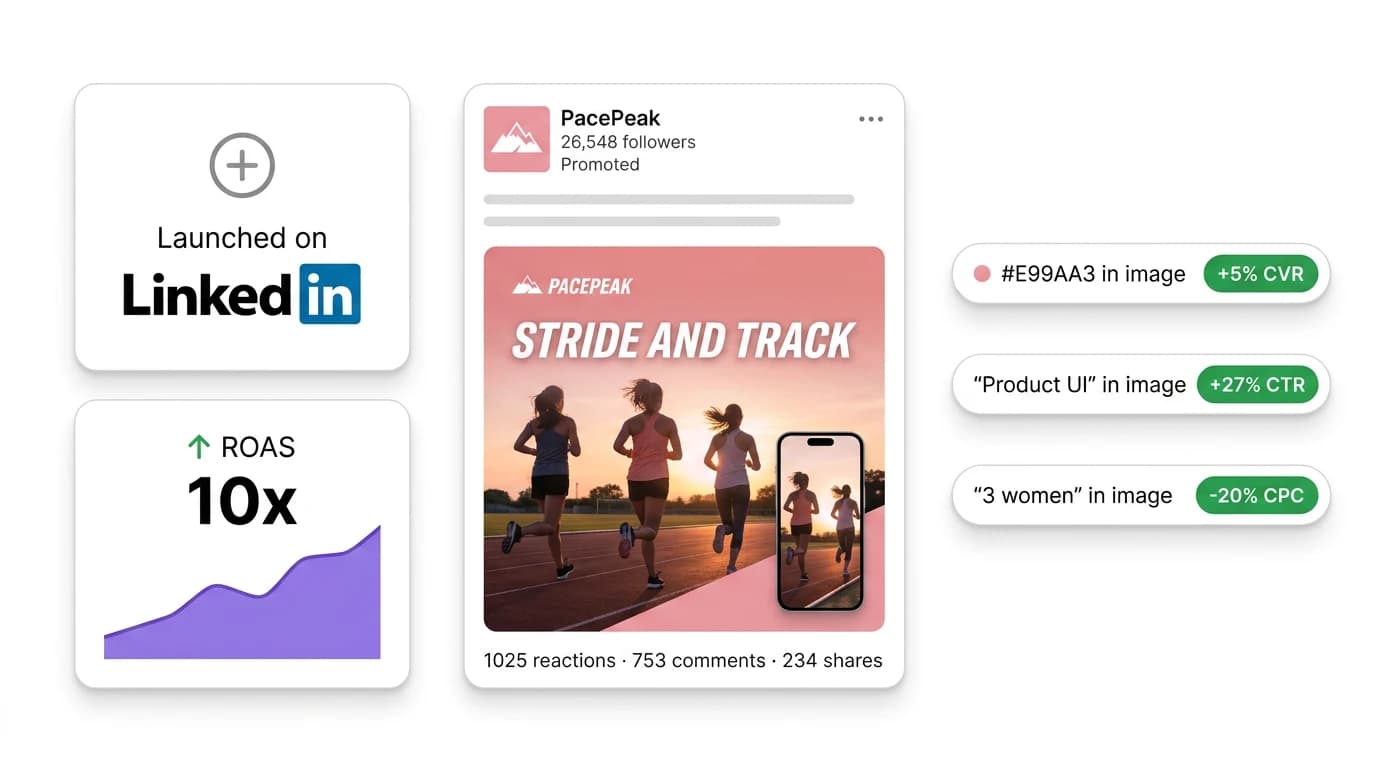This screenshot has height=768, width=1376.
Task: Click the PacePeak follower count link
Action: pos(626,141)
